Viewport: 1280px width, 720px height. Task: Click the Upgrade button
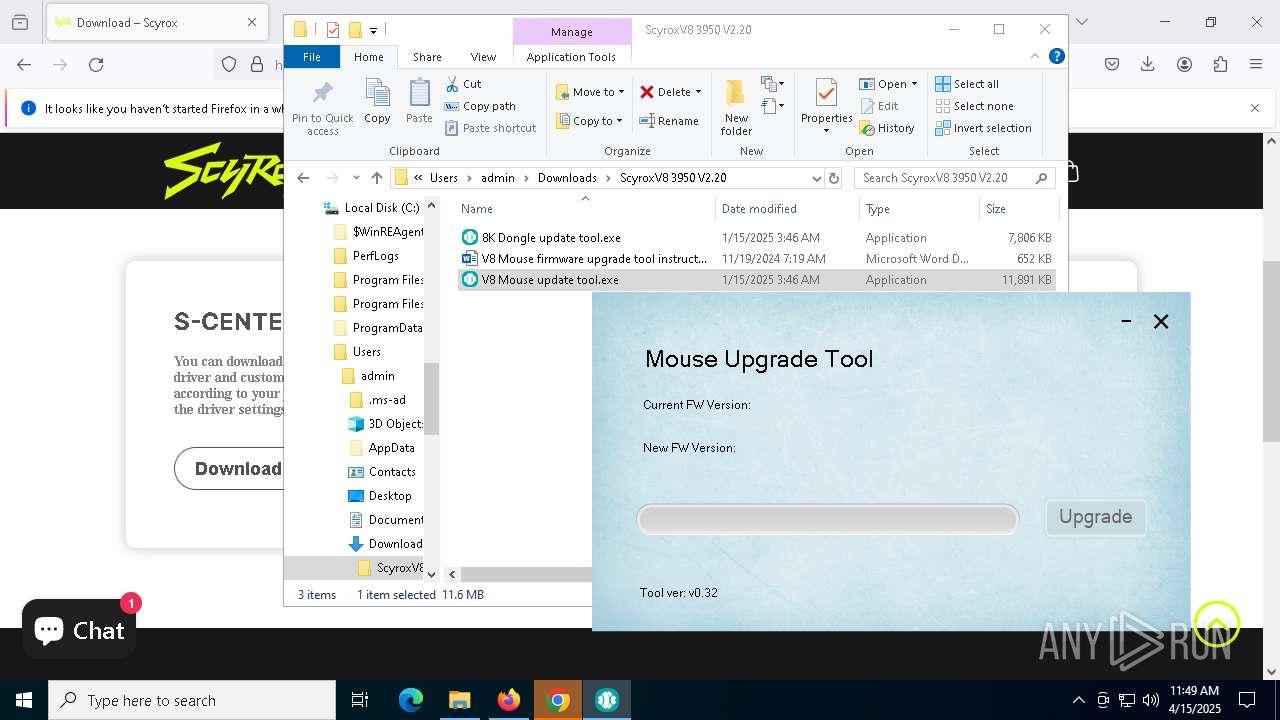(1095, 517)
